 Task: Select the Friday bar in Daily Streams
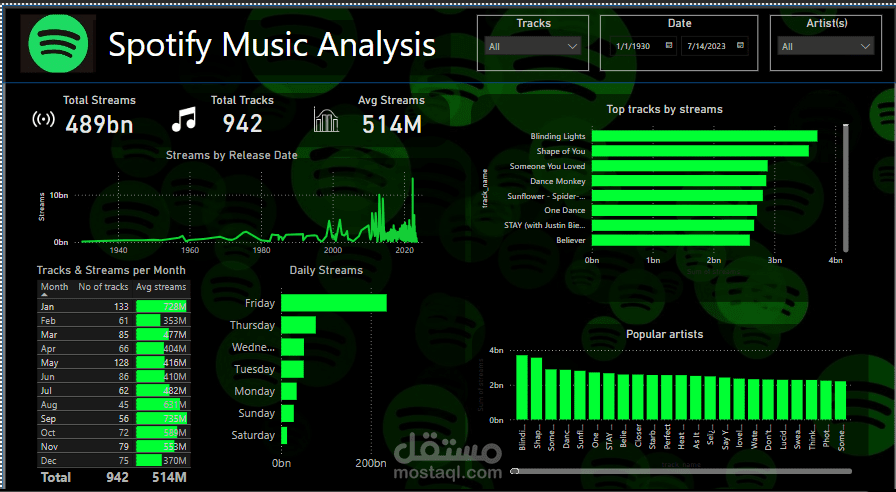(x=334, y=303)
